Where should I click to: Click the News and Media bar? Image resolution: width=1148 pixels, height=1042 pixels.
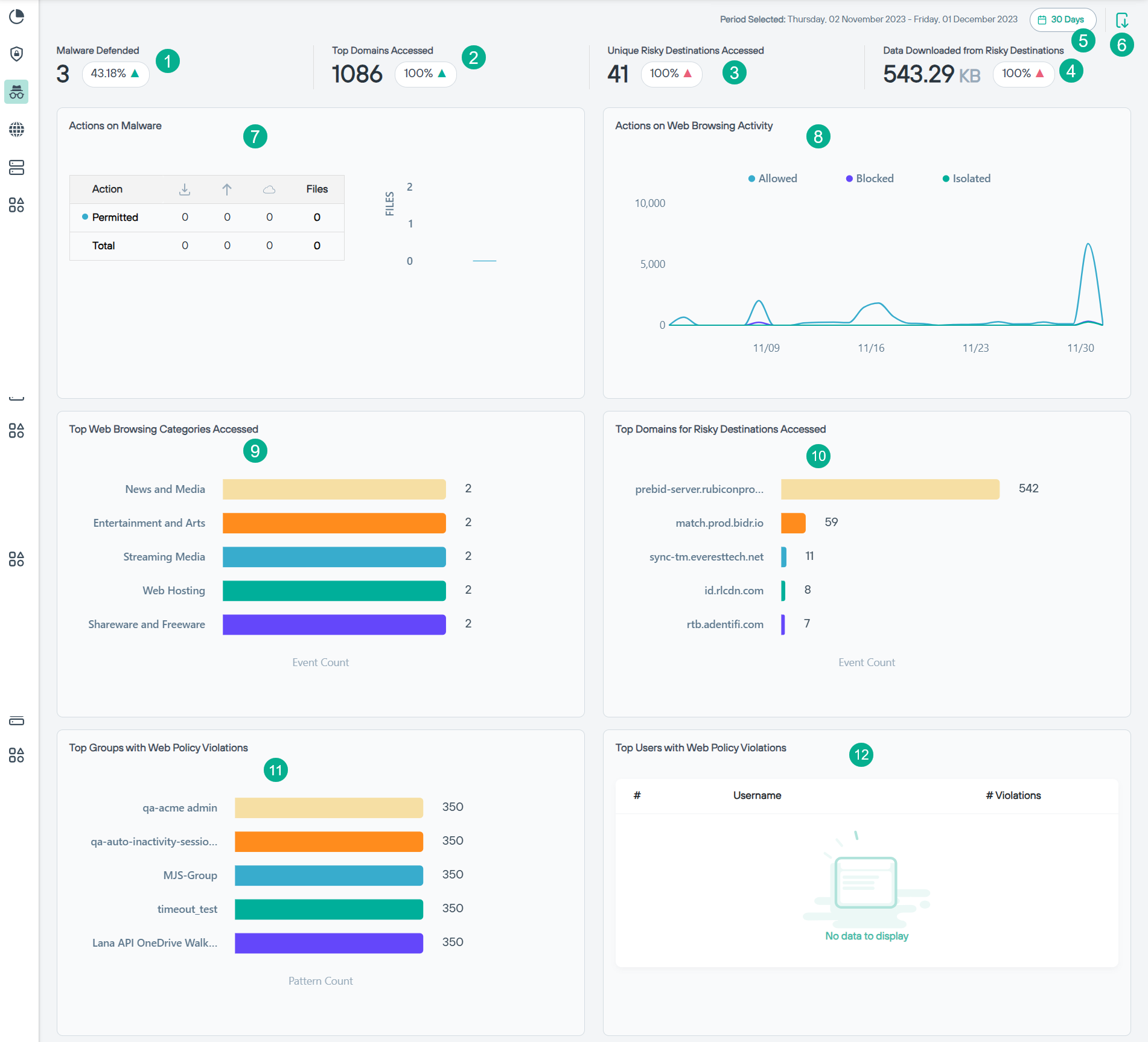pyautogui.click(x=334, y=489)
